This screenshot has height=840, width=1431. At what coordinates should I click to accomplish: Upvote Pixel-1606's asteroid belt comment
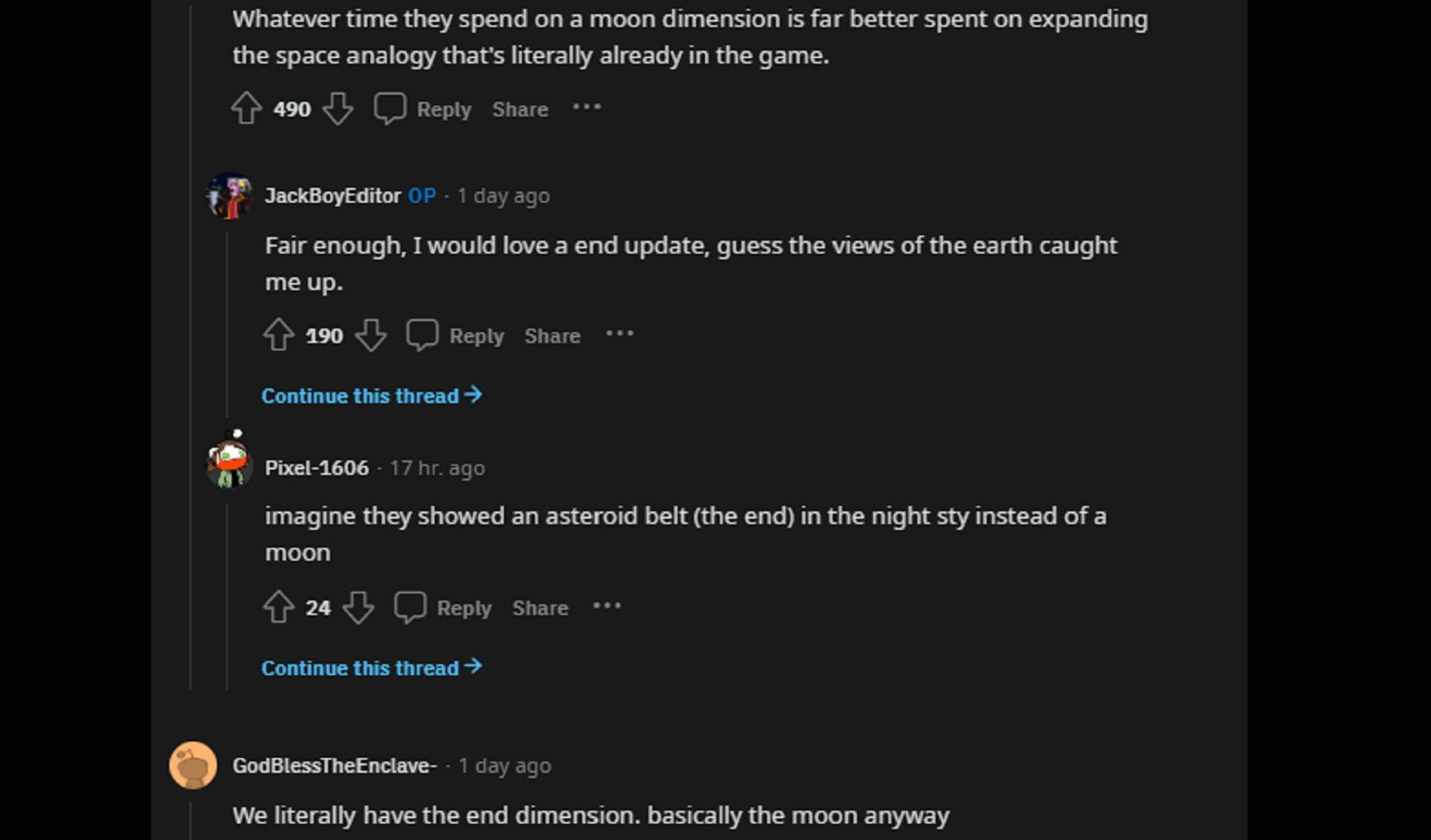279,607
